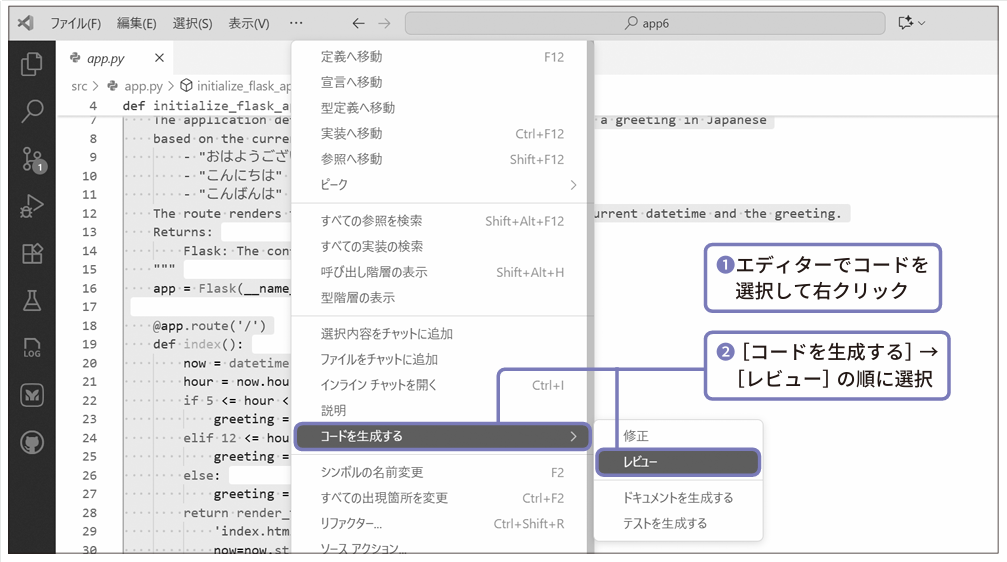The height and width of the screenshot is (562, 1007).
Task: Open the Search view icon
Action: click(31, 110)
